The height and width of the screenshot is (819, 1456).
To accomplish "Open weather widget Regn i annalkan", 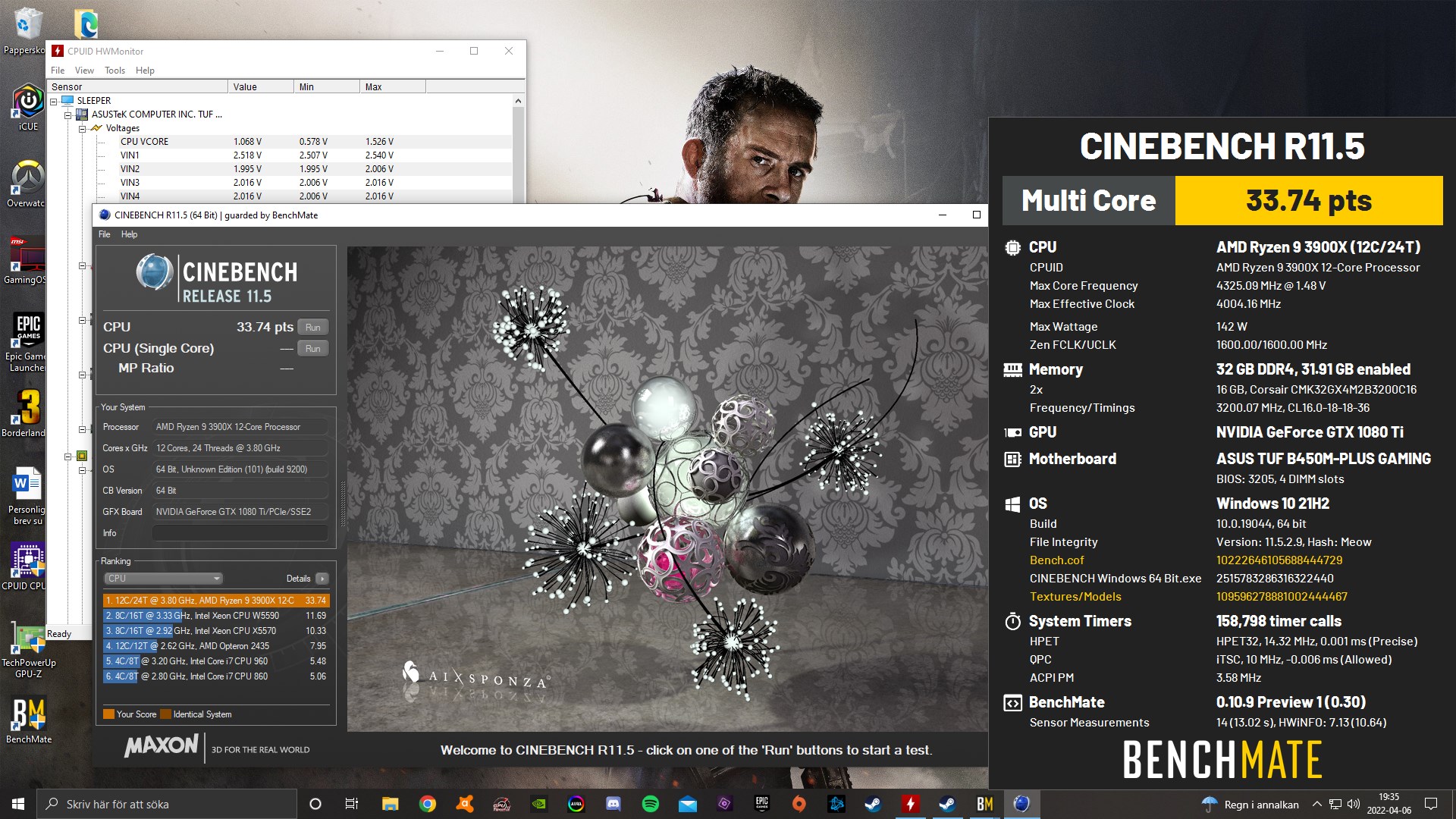I will (x=1250, y=804).
